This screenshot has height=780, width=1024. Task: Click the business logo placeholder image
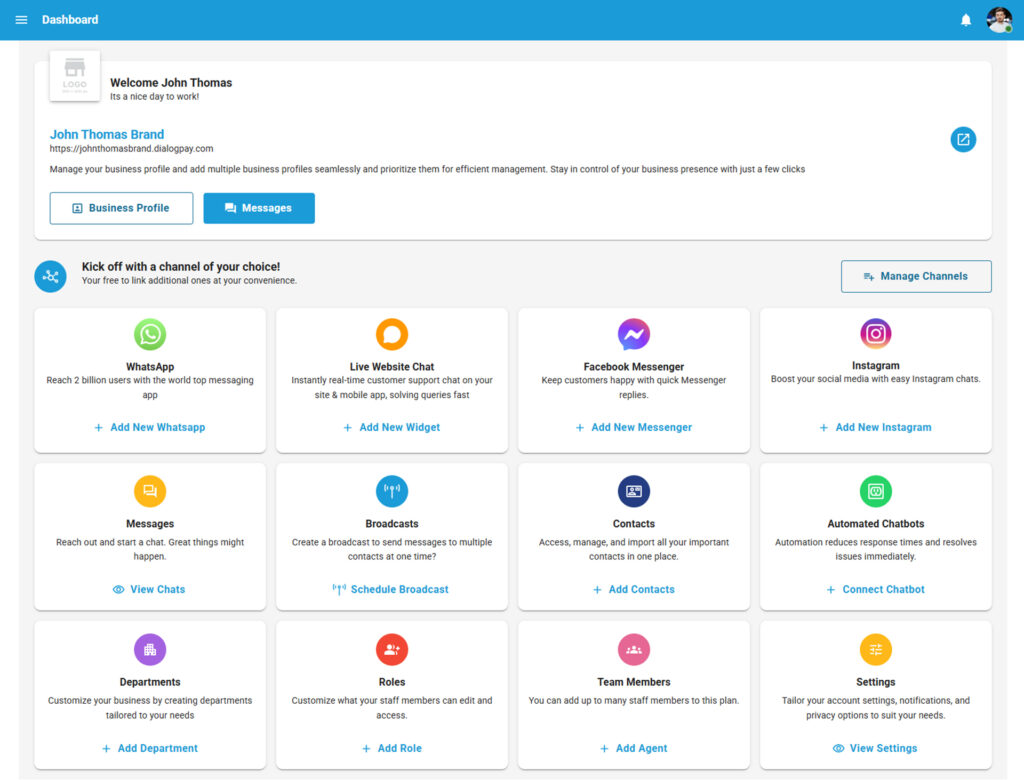(75, 76)
